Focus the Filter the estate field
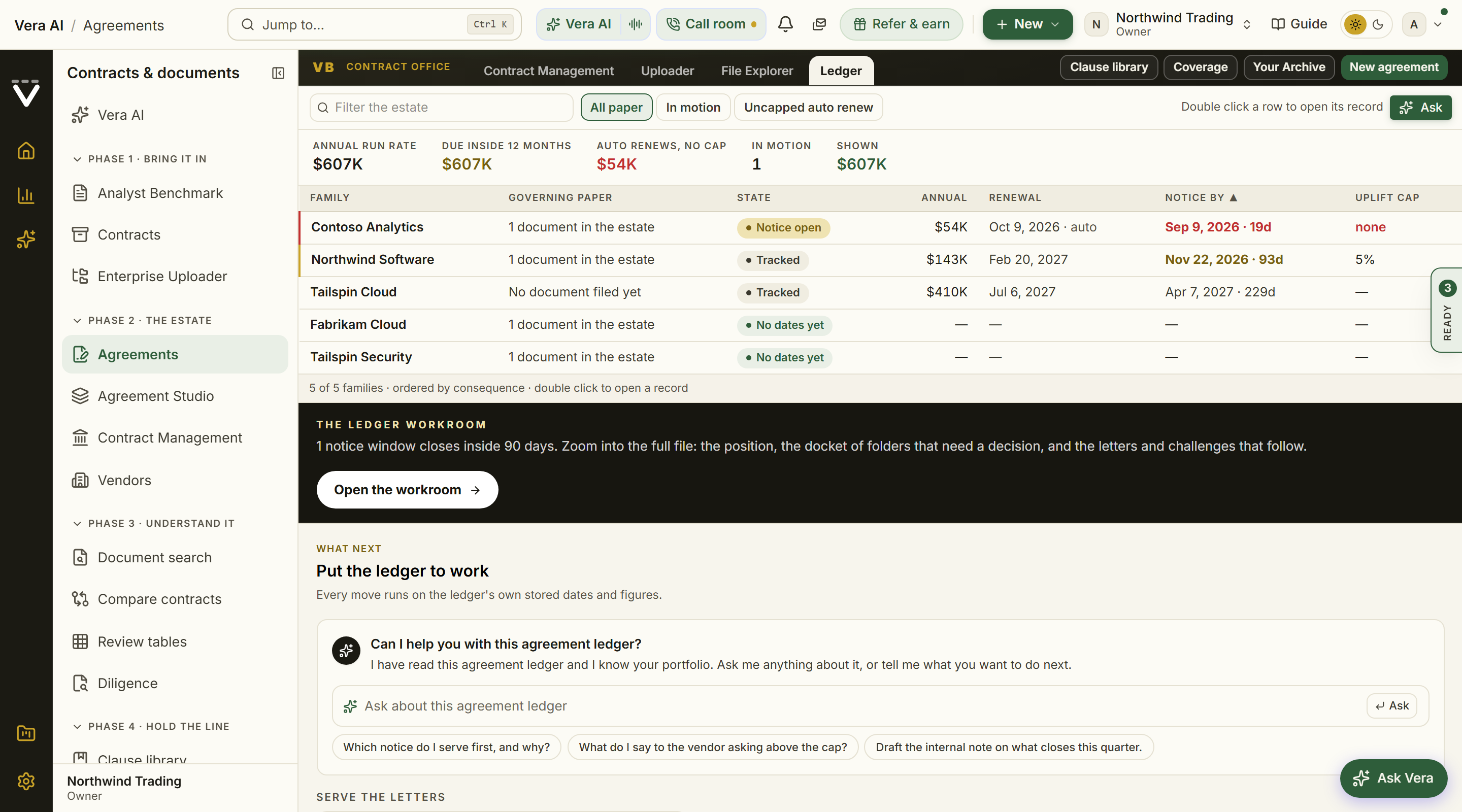This screenshot has width=1462, height=812. pos(442,107)
